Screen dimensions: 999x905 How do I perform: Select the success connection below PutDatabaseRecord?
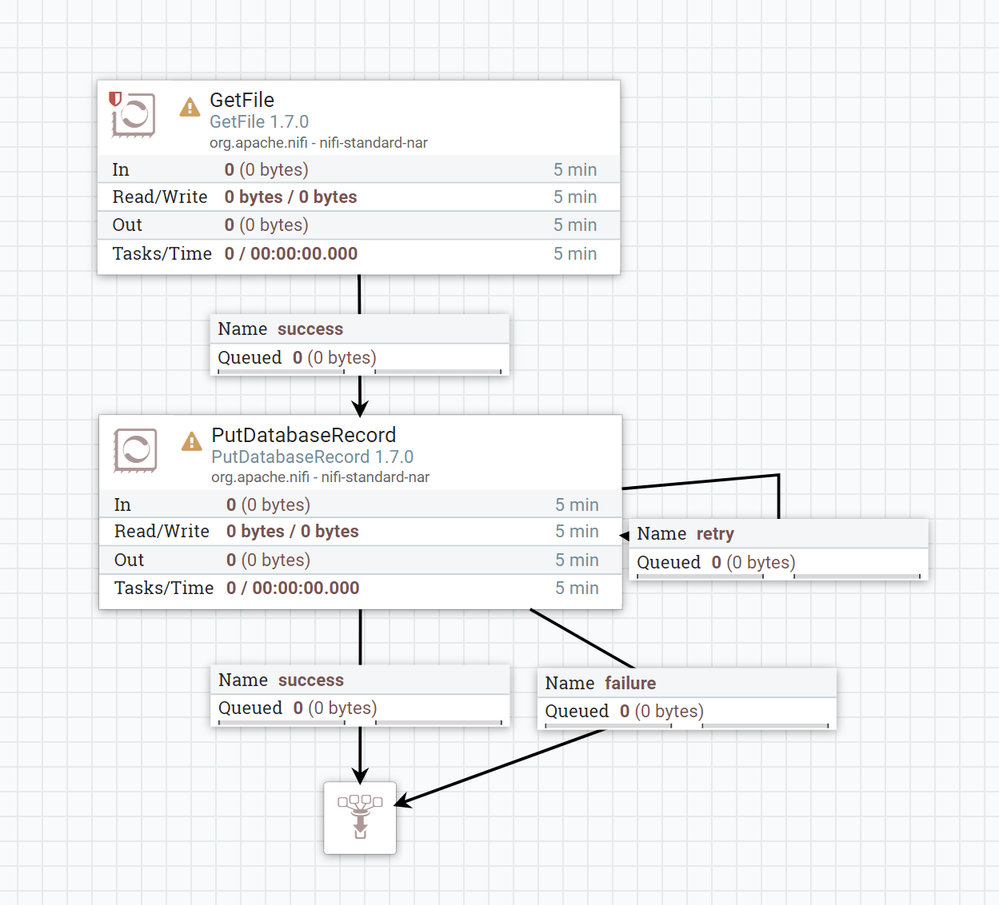pyautogui.click(x=361, y=695)
